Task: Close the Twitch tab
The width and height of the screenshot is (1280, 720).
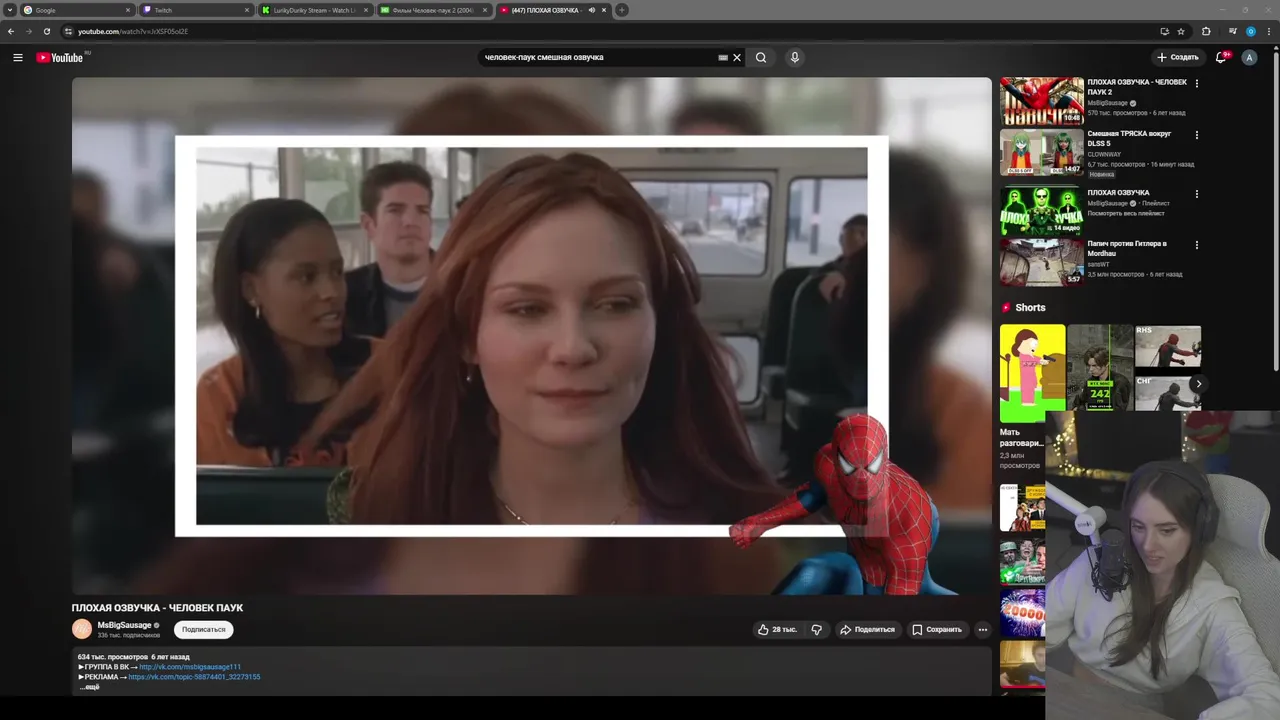Action: (247, 10)
